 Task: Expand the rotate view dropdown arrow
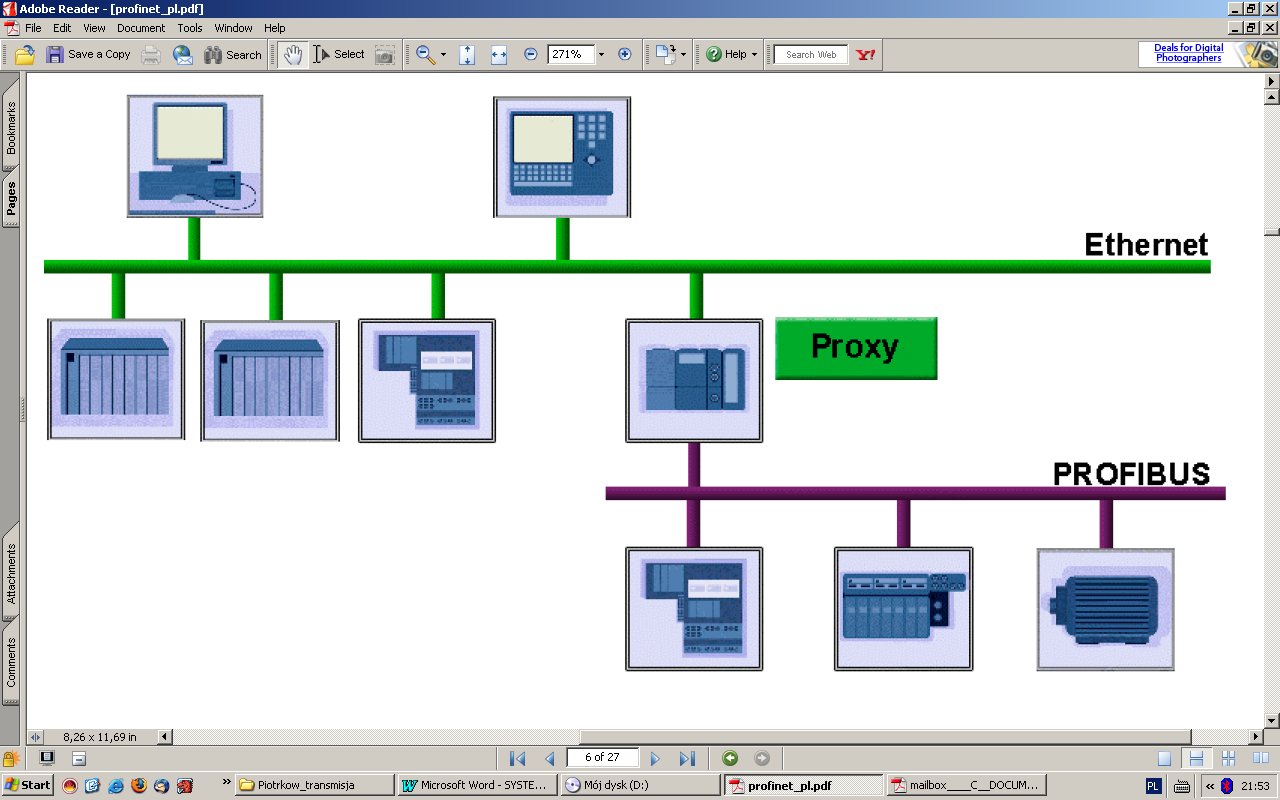click(x=684, y=55)
